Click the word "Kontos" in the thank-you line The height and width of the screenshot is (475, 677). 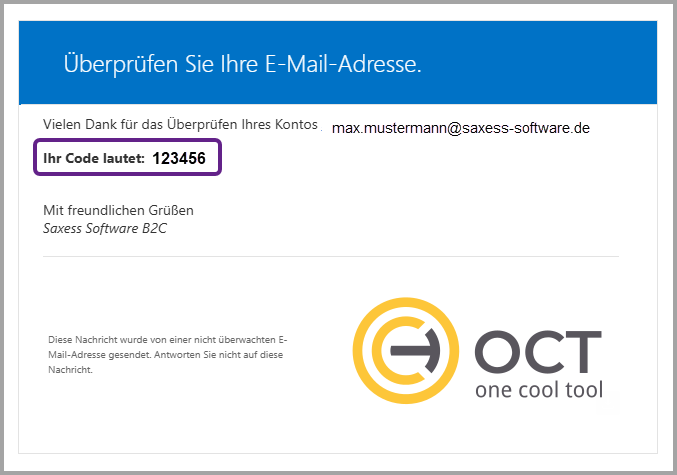[x=296, y=124]
